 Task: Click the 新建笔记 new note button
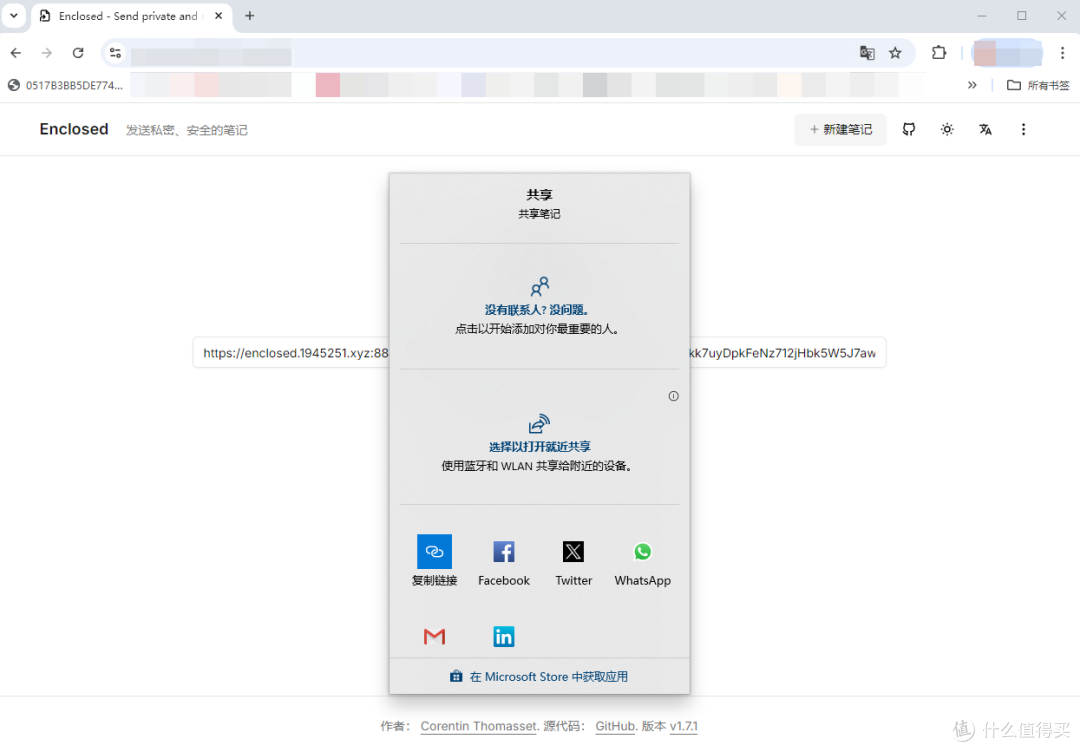pos(840,129)
